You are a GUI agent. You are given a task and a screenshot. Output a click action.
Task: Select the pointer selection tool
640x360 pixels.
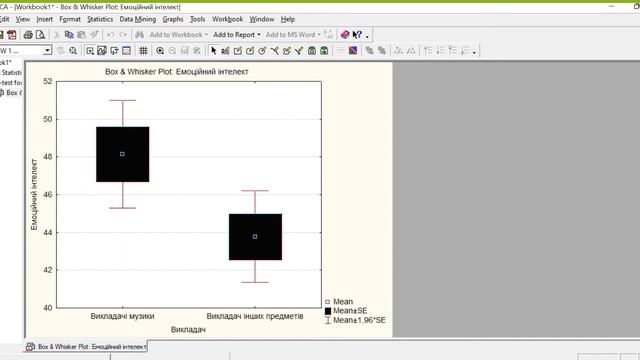pyautogui.click(x=213, y=51)
